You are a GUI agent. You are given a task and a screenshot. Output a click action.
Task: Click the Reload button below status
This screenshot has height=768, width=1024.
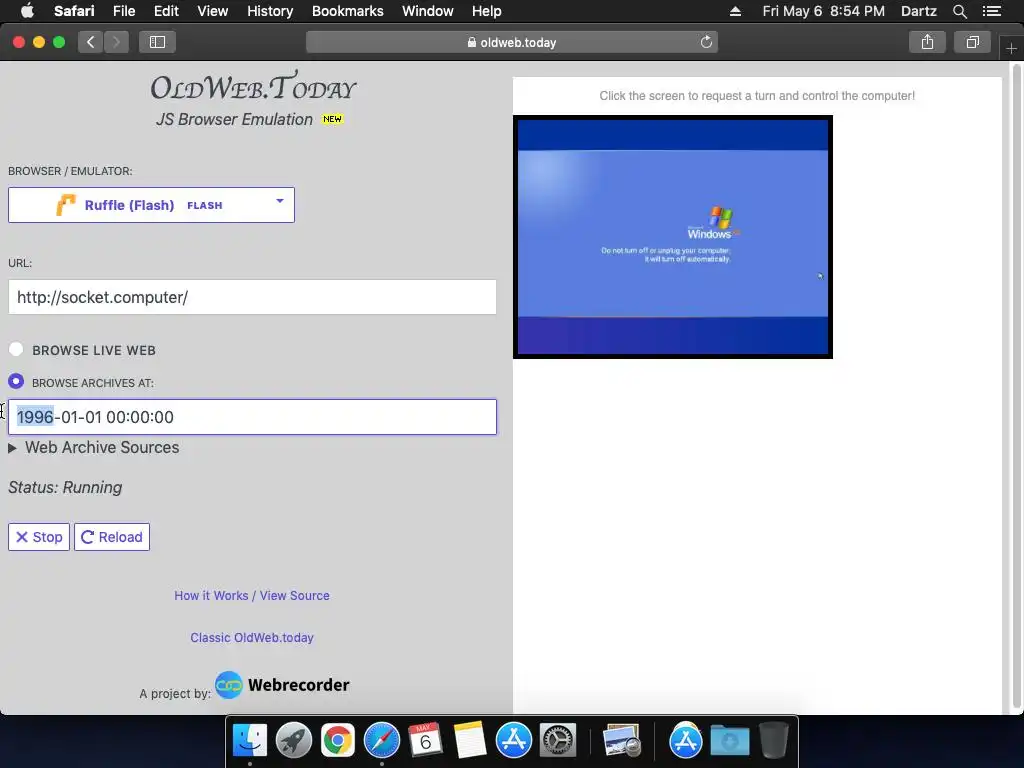112,537
